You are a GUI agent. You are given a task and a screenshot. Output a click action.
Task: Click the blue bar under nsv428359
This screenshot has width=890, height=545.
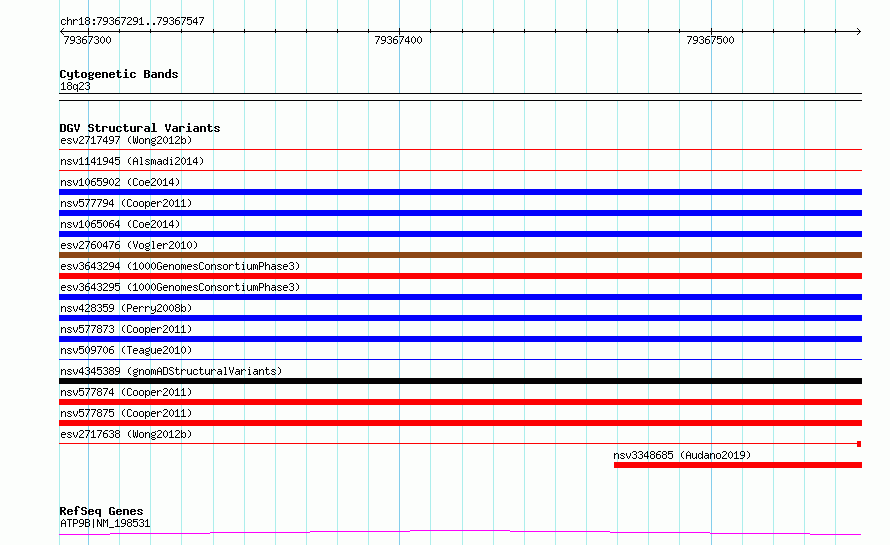460,318
